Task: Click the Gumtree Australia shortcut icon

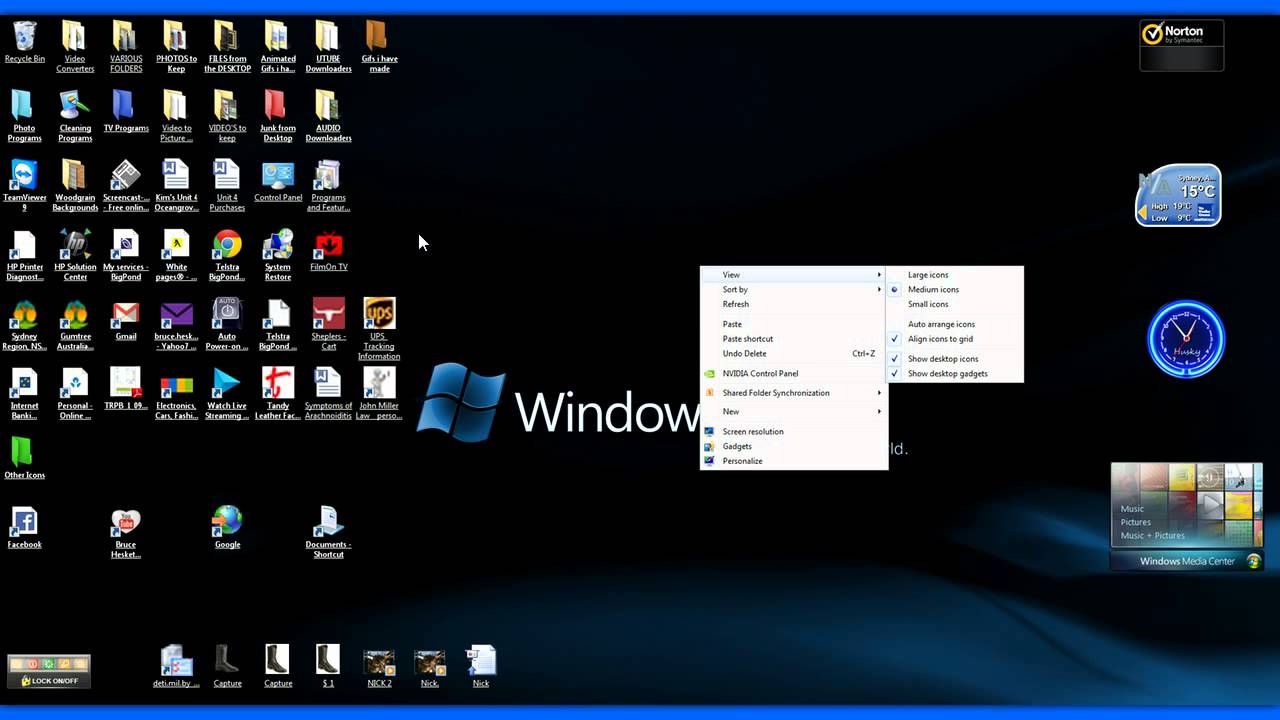Action: (75, 324)
